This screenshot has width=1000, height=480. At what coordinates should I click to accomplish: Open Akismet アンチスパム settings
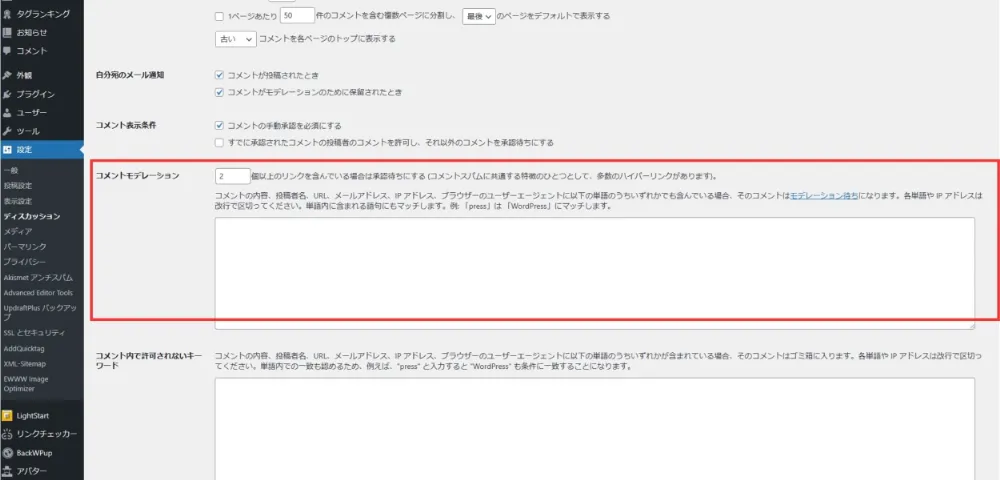click(38, 278)
